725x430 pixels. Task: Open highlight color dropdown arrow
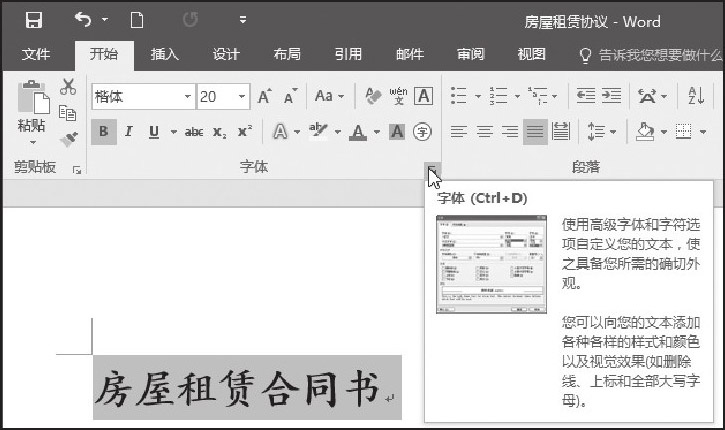(x=338, y=132)
